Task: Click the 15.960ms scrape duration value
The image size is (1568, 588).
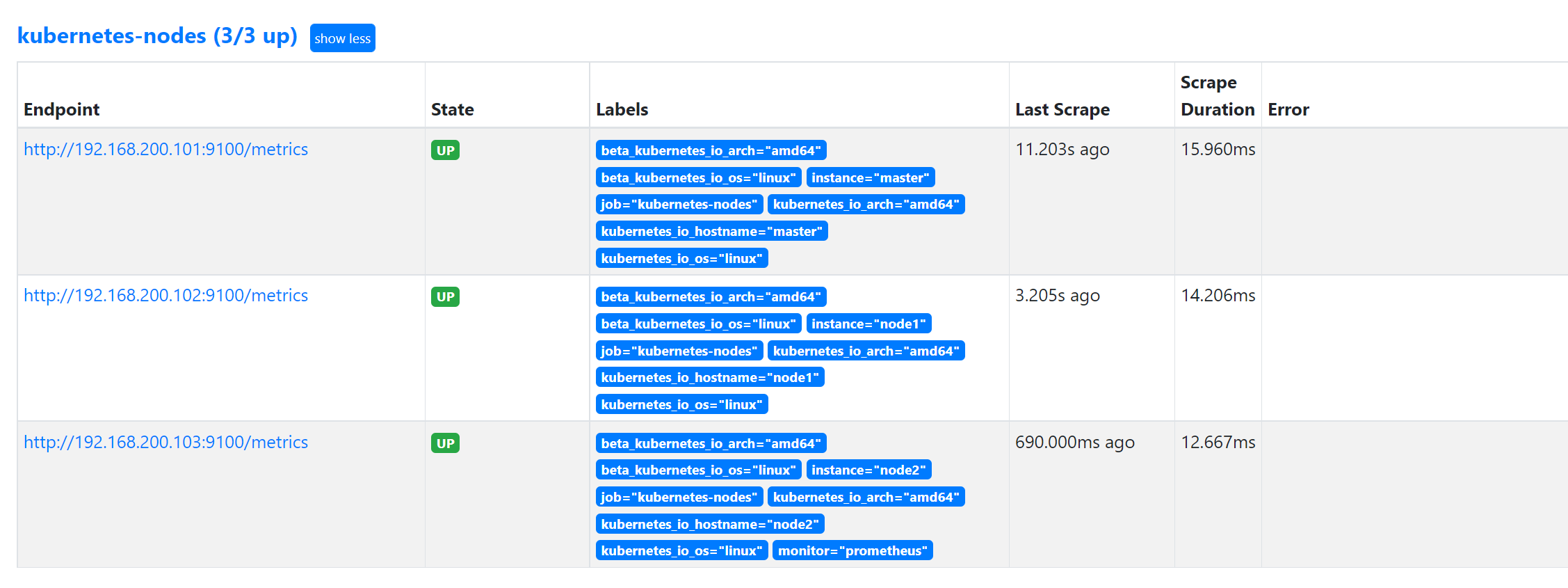Action: 1218,149
